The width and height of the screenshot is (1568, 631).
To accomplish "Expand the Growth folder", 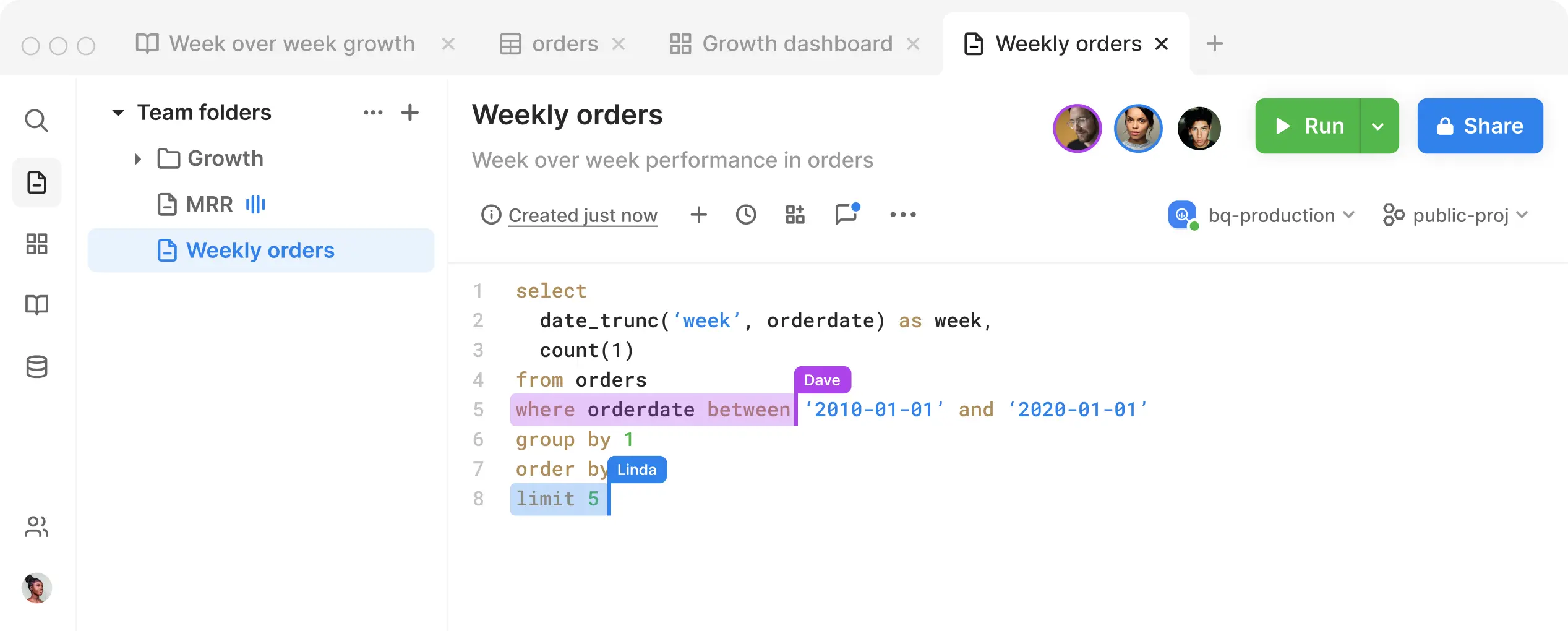I will coord(138,159).
